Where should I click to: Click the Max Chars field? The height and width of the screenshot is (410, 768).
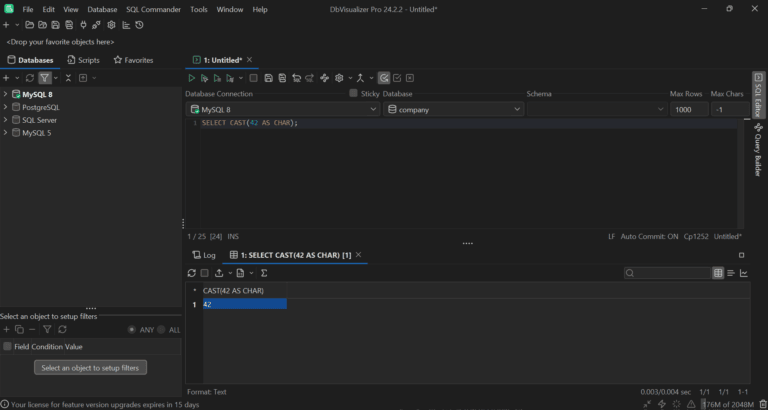[730, 110]
